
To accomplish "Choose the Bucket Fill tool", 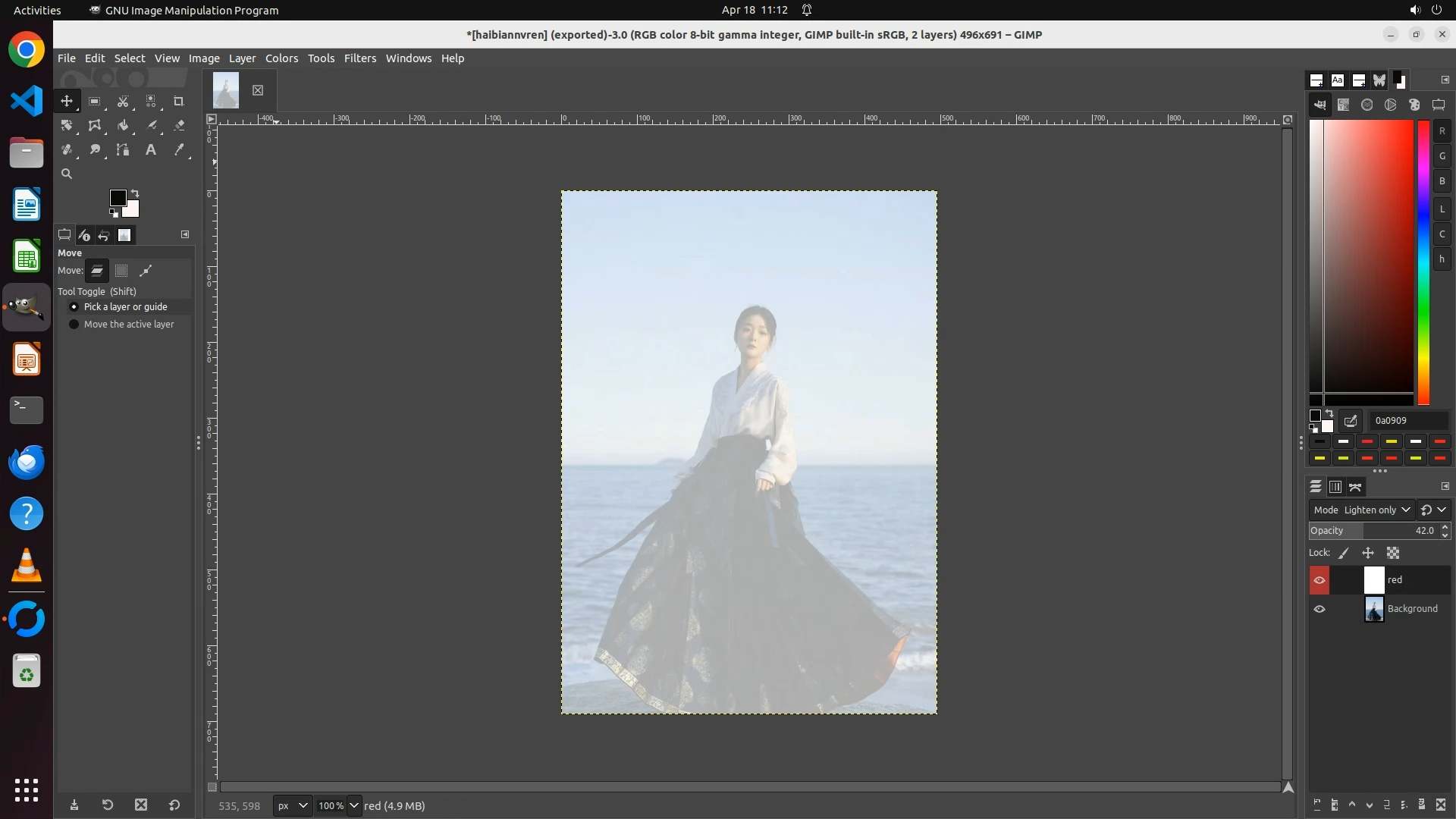I will point(123,126).
